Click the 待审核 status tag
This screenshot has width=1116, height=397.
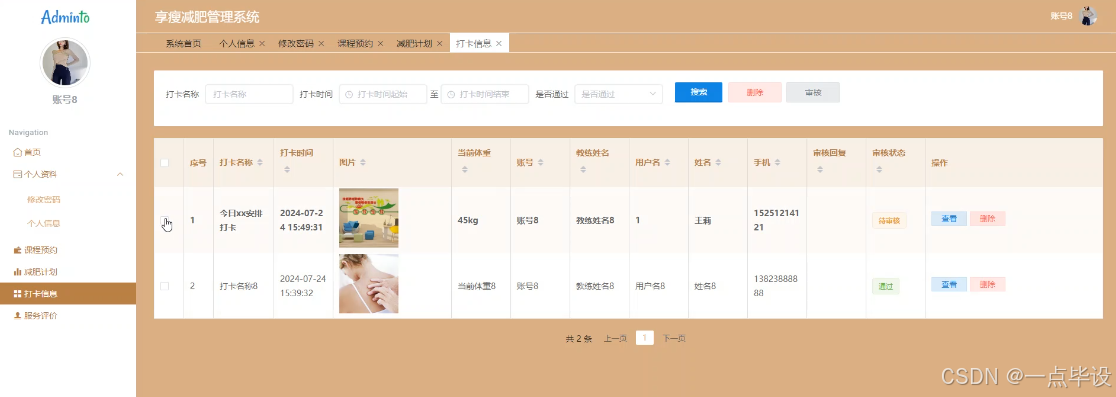pyautogui.click(x=889, y=221)
